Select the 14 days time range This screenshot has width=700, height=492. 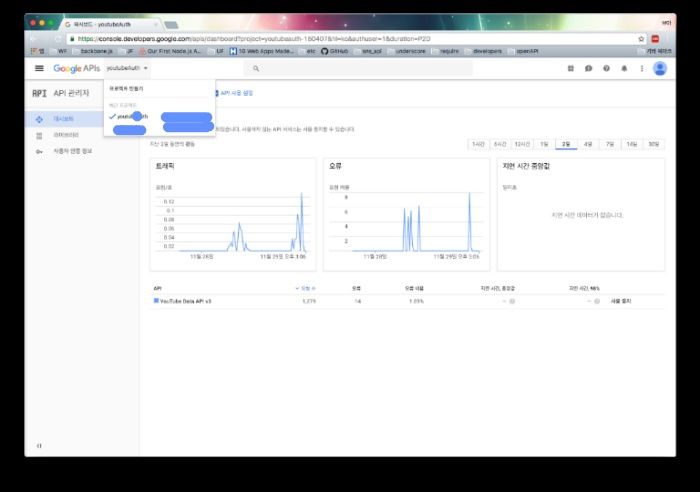click(x=632, y=144)
